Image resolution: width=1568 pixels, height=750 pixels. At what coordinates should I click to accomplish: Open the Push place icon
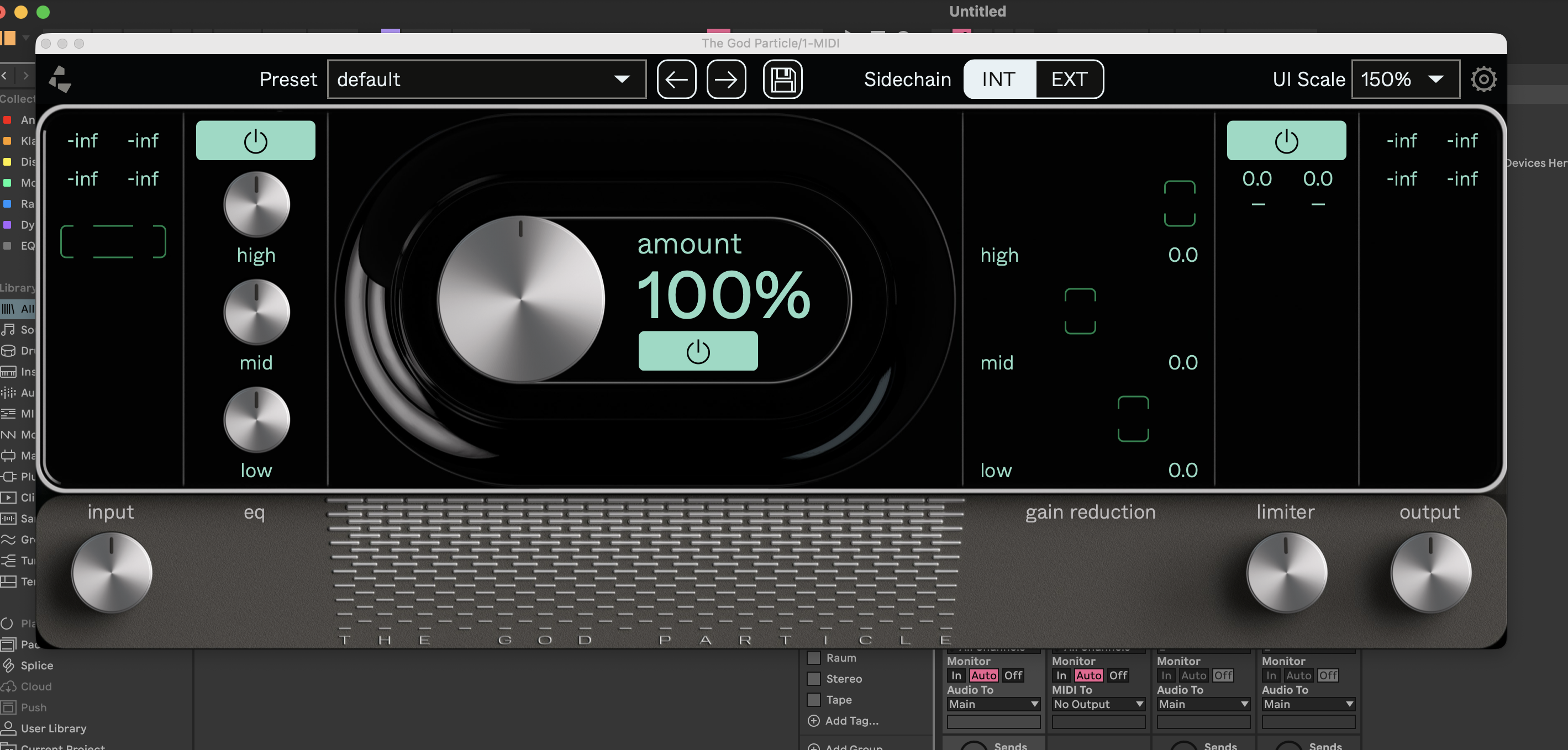(8, 707)
